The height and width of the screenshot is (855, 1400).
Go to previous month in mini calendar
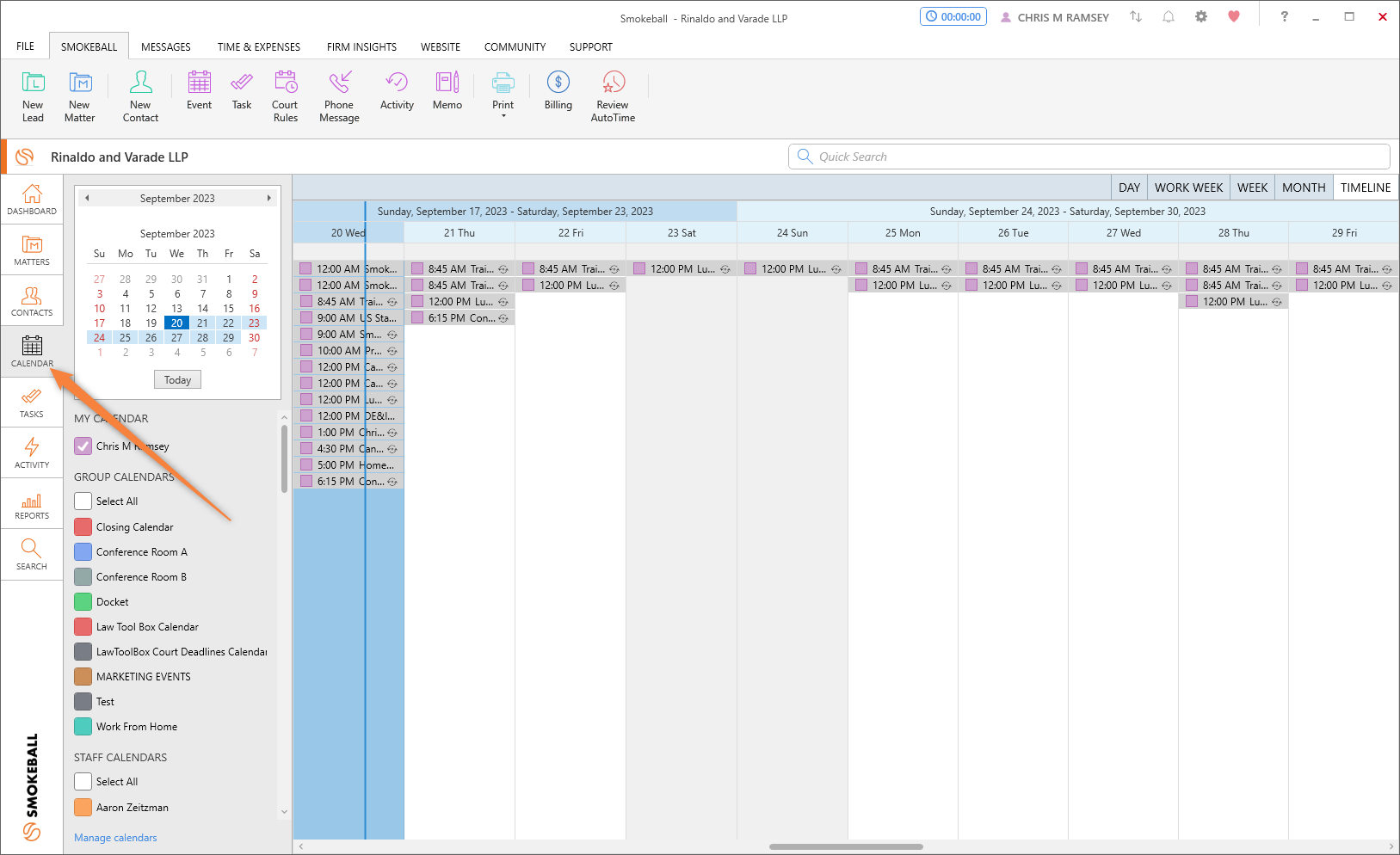click(x=87, y=198)
